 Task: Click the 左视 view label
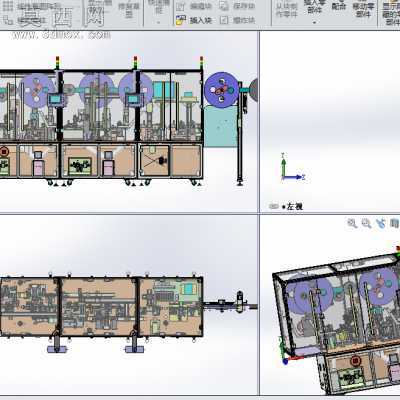(x=294, y=207)
